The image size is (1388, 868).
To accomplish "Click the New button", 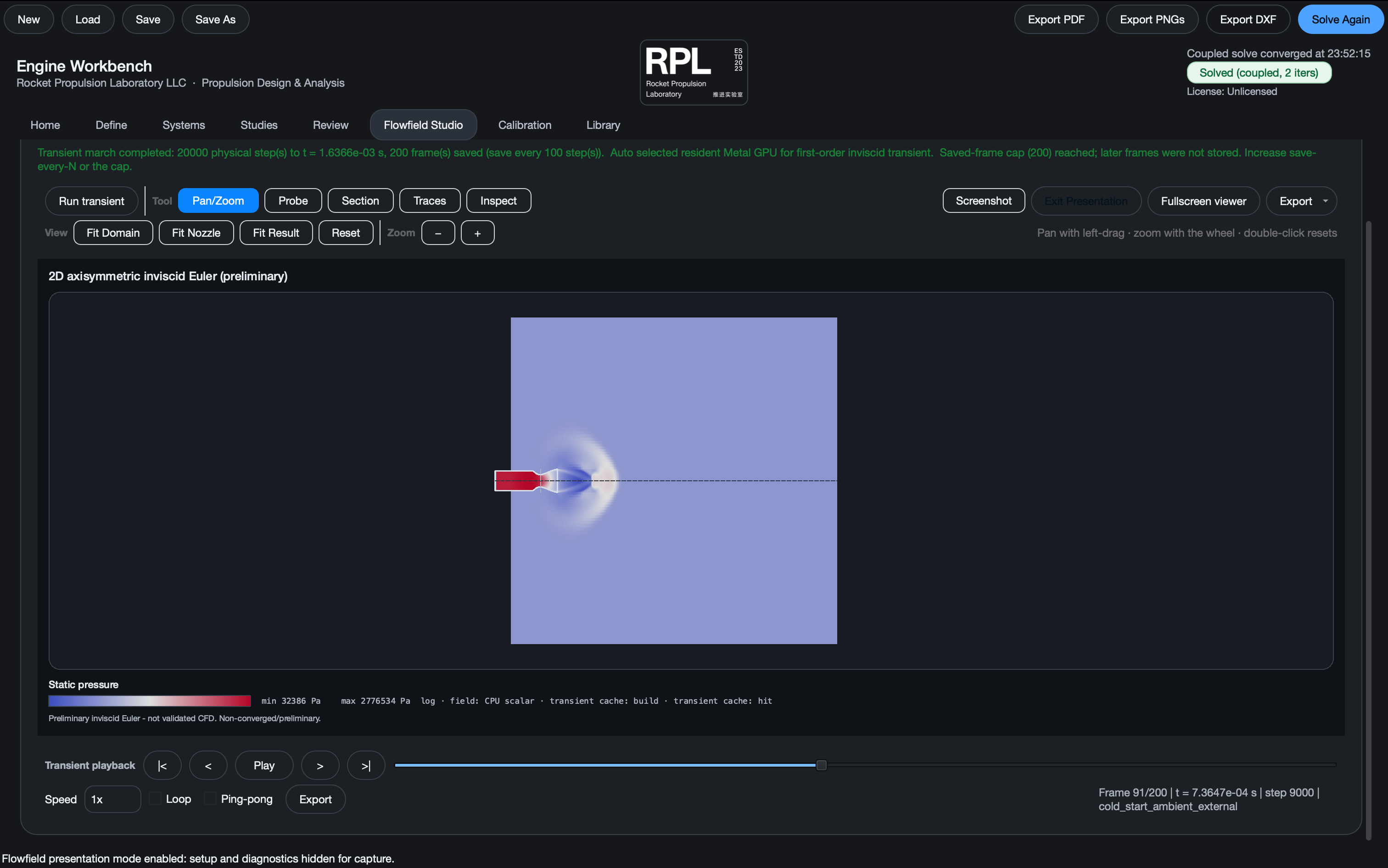I will point(29,19).
